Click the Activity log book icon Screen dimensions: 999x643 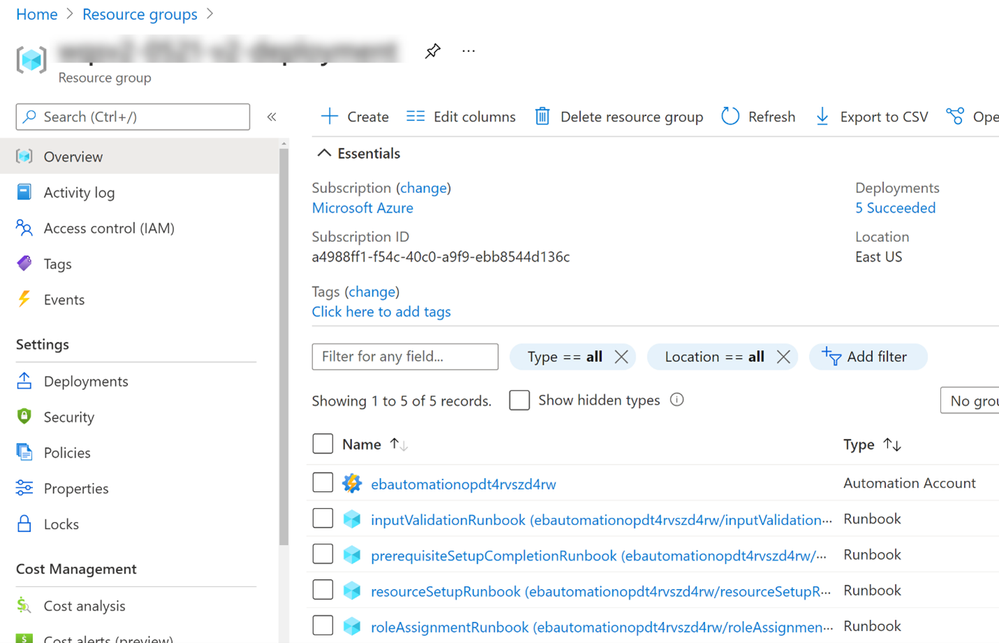click(x=24, y=192)
